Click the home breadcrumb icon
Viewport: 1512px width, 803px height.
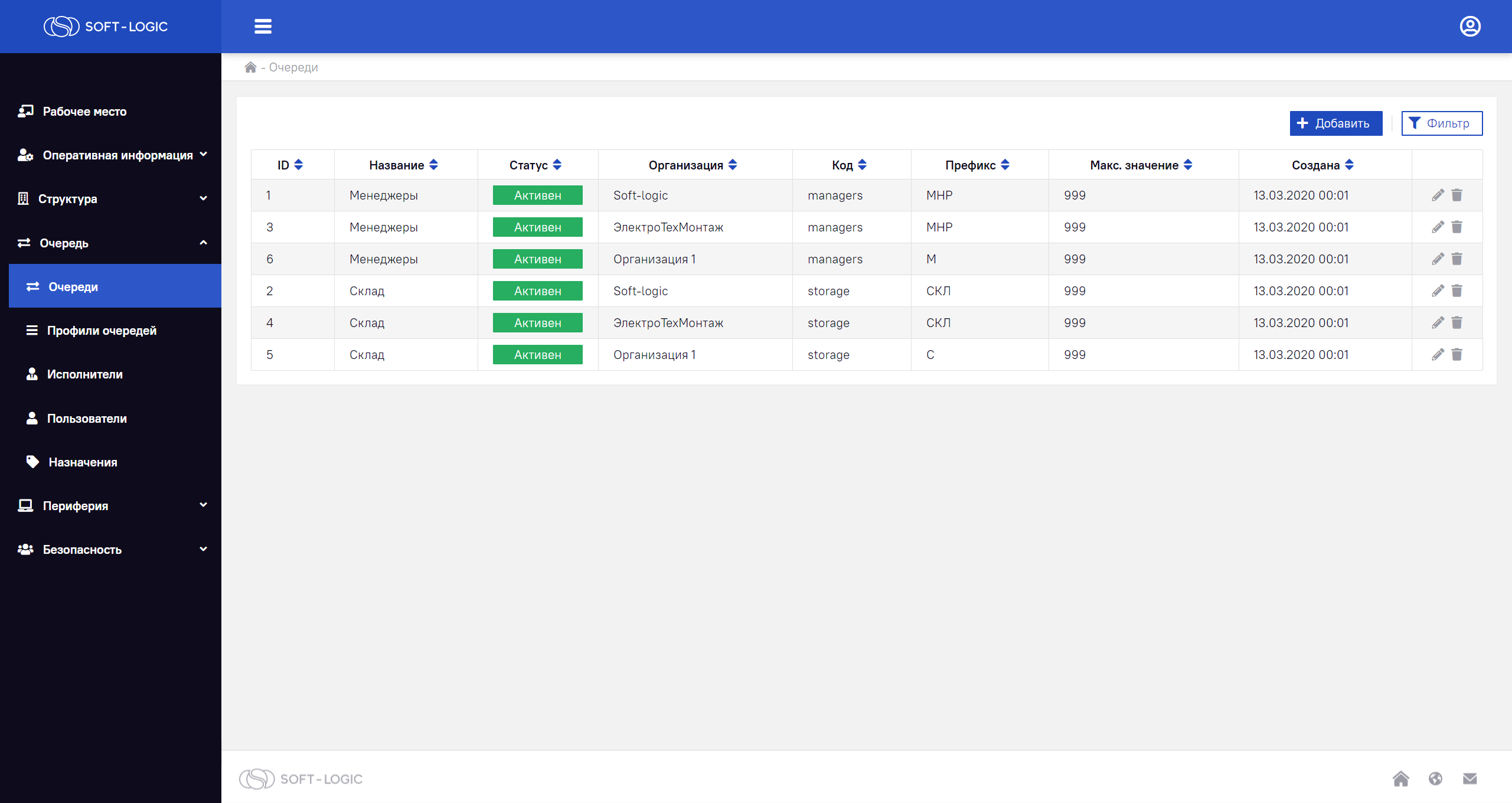(x=250, y=67)
